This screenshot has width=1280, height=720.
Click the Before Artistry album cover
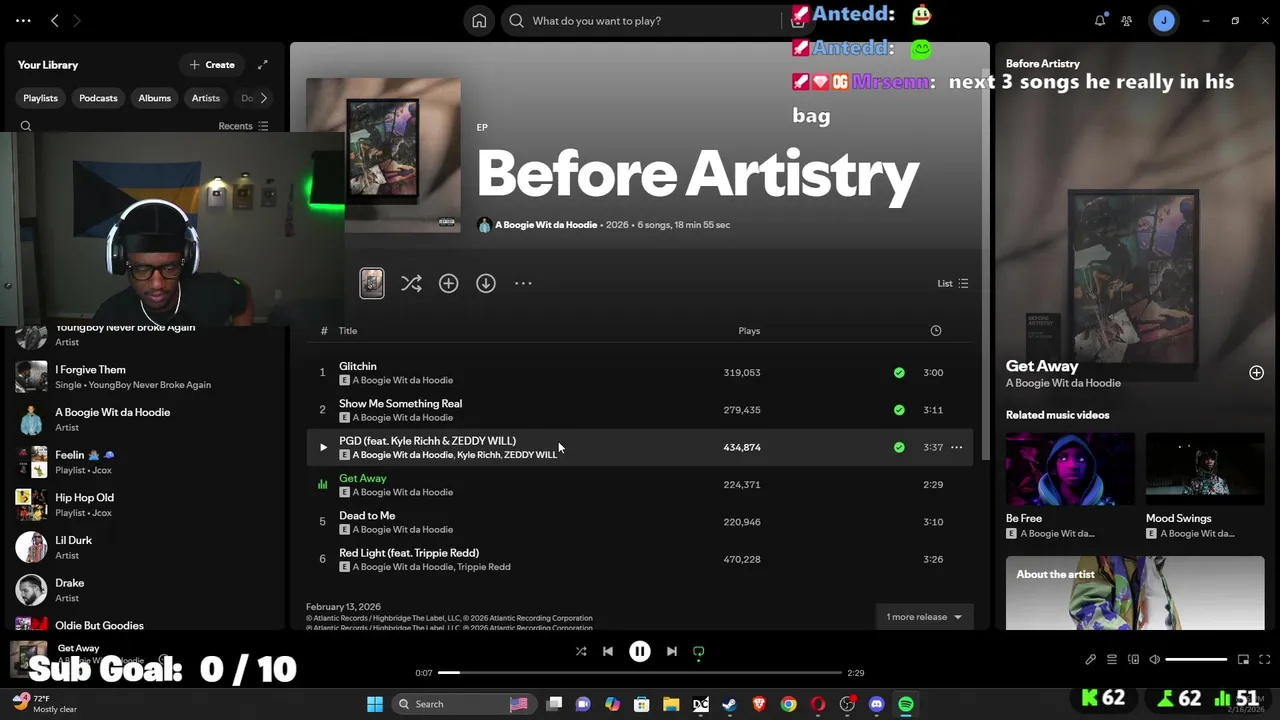click(383, 155)
